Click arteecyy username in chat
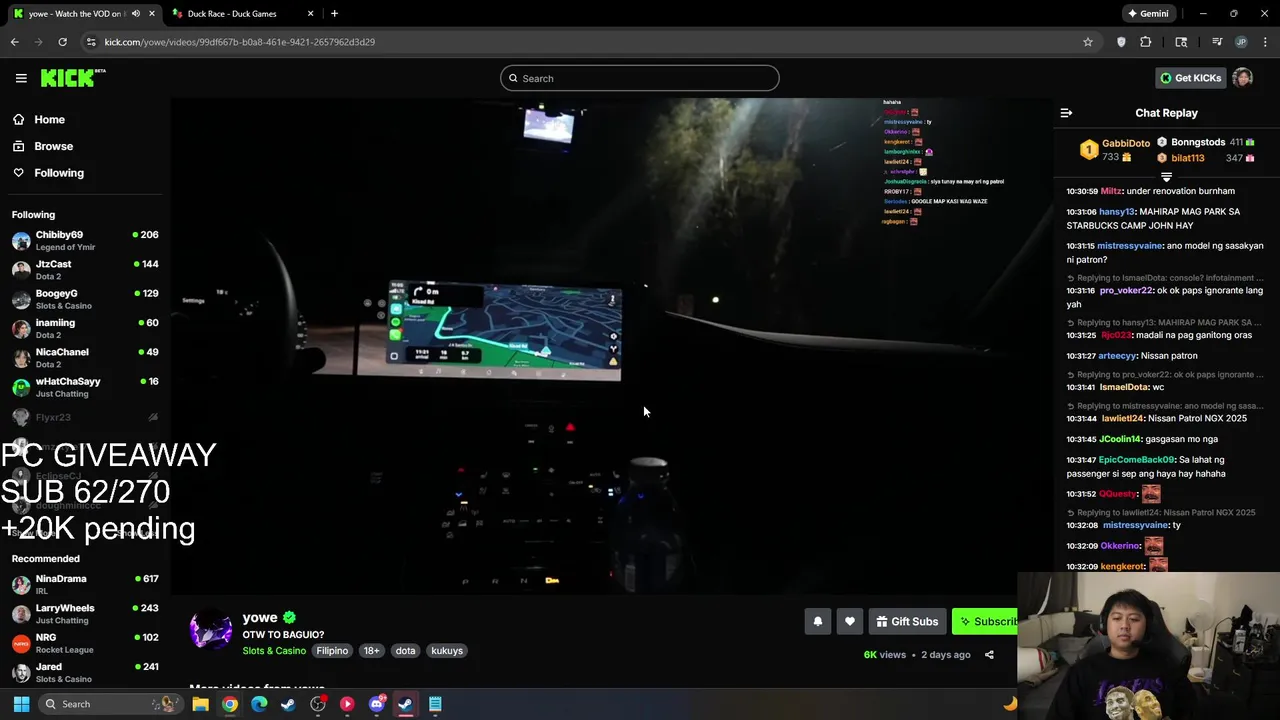The image size is (1280, 720). pyautogui.click(x=1118, y=356)
